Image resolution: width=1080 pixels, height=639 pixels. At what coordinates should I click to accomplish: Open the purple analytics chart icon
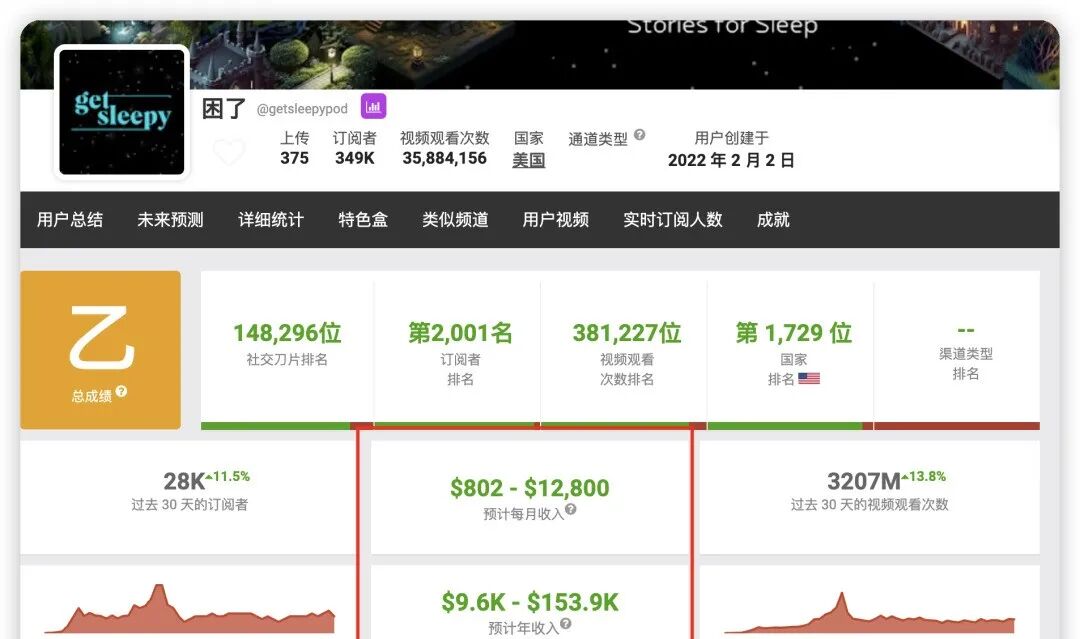(372, 105)
